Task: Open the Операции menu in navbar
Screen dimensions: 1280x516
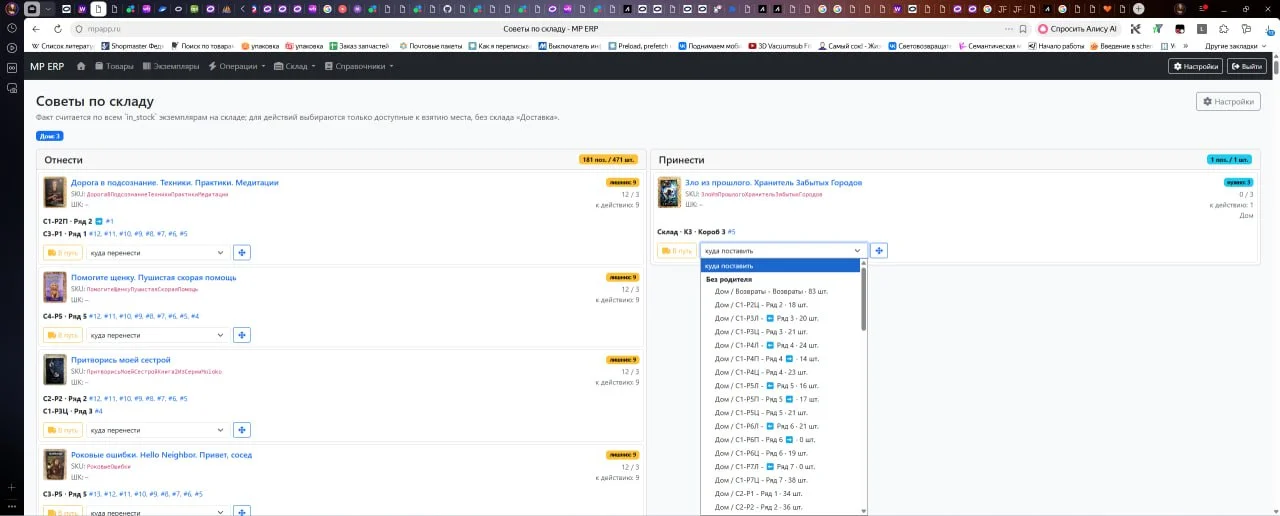Action: pos(236,66)
